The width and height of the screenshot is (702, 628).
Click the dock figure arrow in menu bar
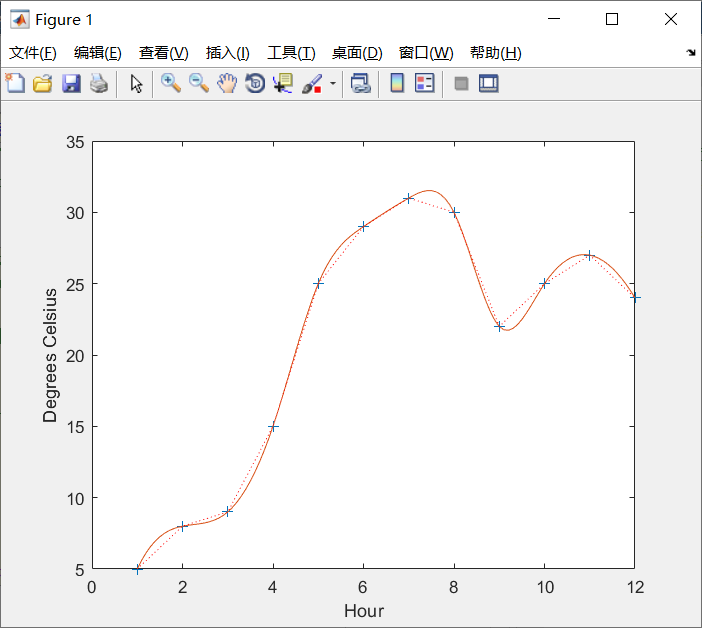691,53
